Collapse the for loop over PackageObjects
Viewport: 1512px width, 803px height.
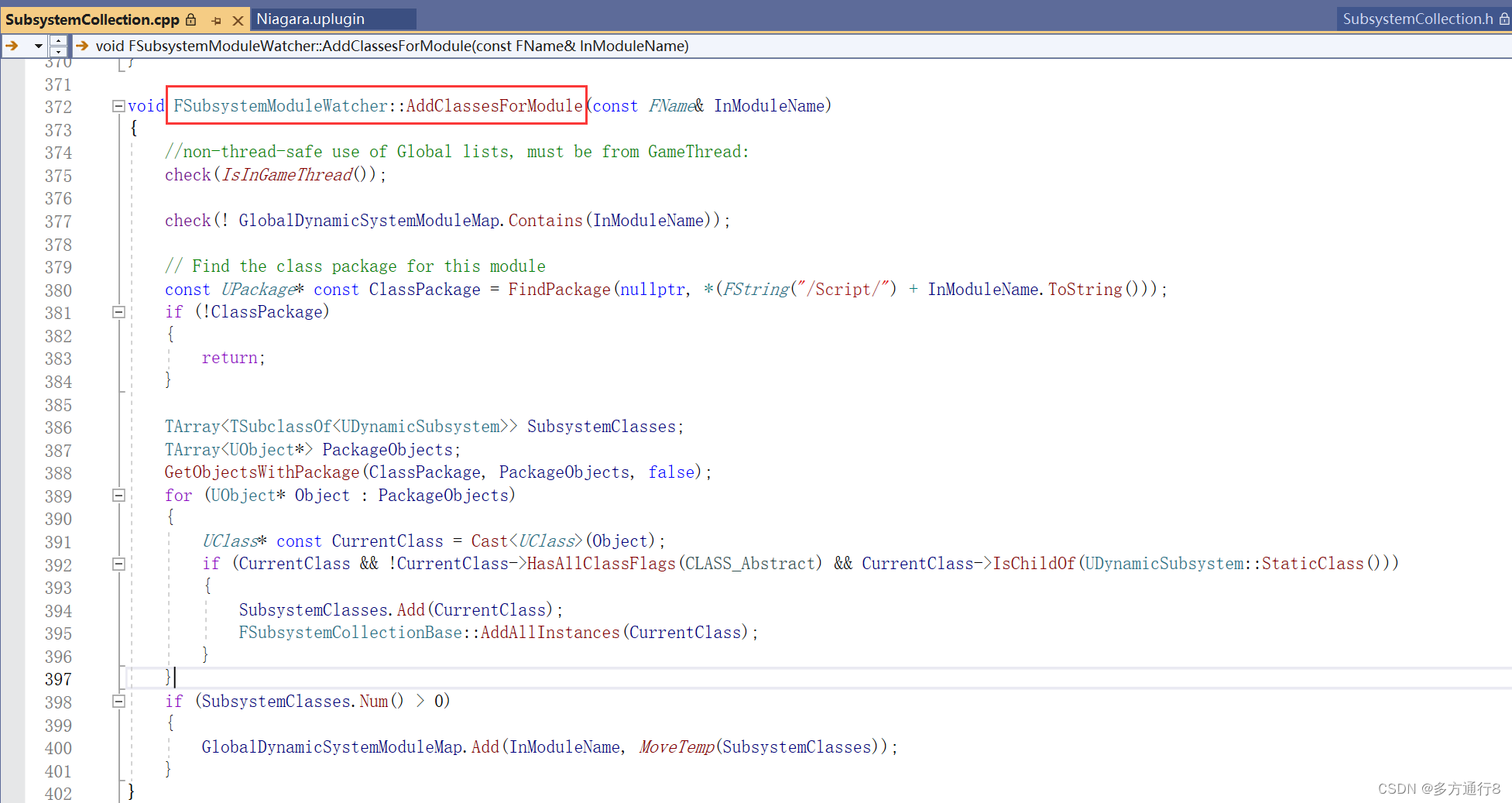pos(118,496)
